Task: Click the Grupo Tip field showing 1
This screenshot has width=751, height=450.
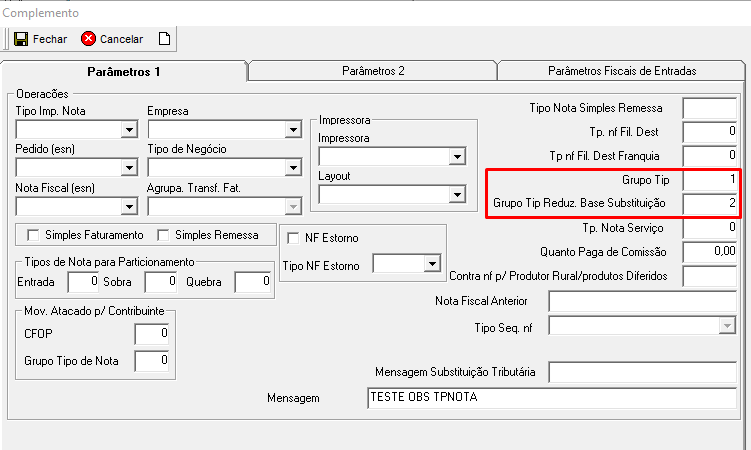Action: click(x=709, y=180)
